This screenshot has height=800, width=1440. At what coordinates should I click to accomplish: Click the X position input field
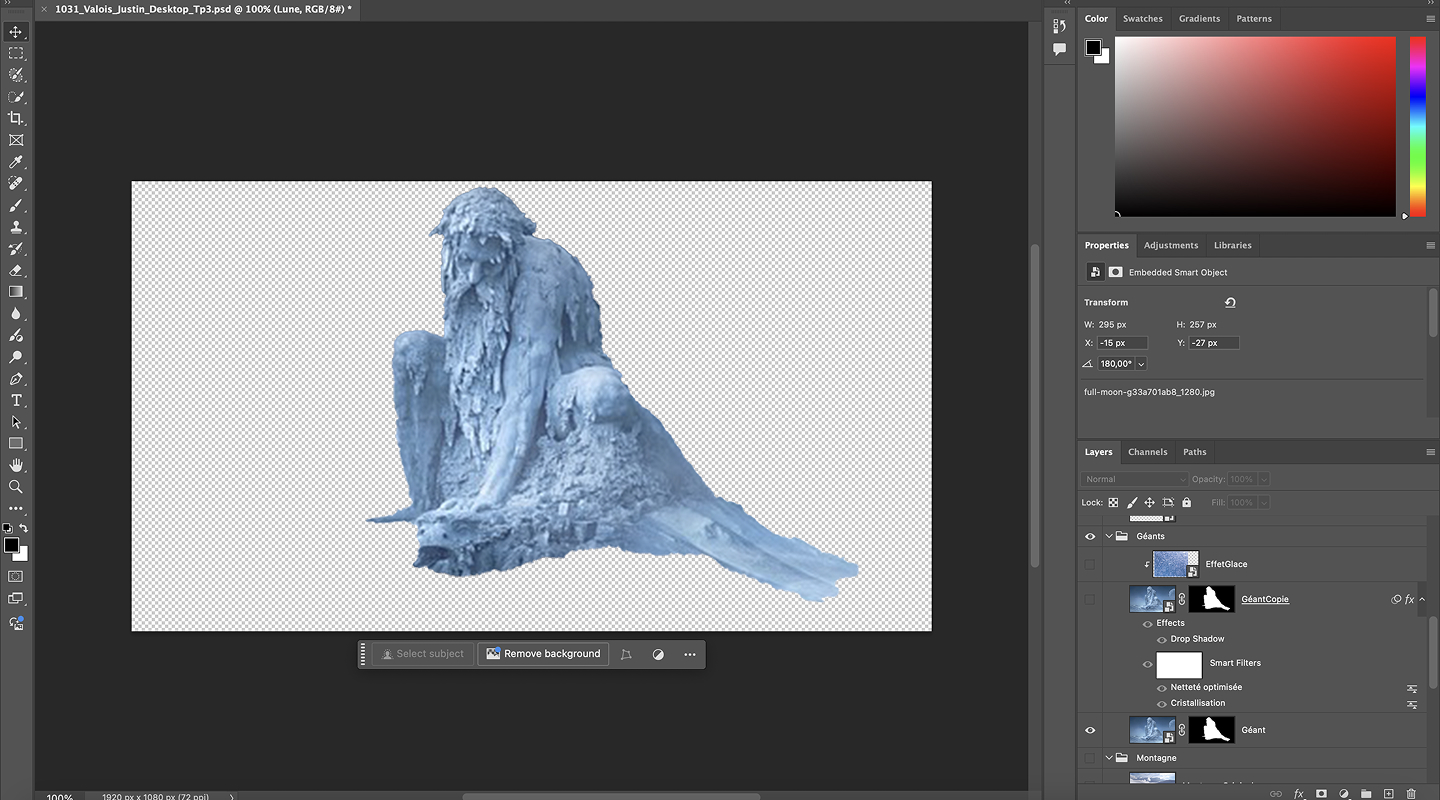pyautogui.click(x=1122, y=343)
